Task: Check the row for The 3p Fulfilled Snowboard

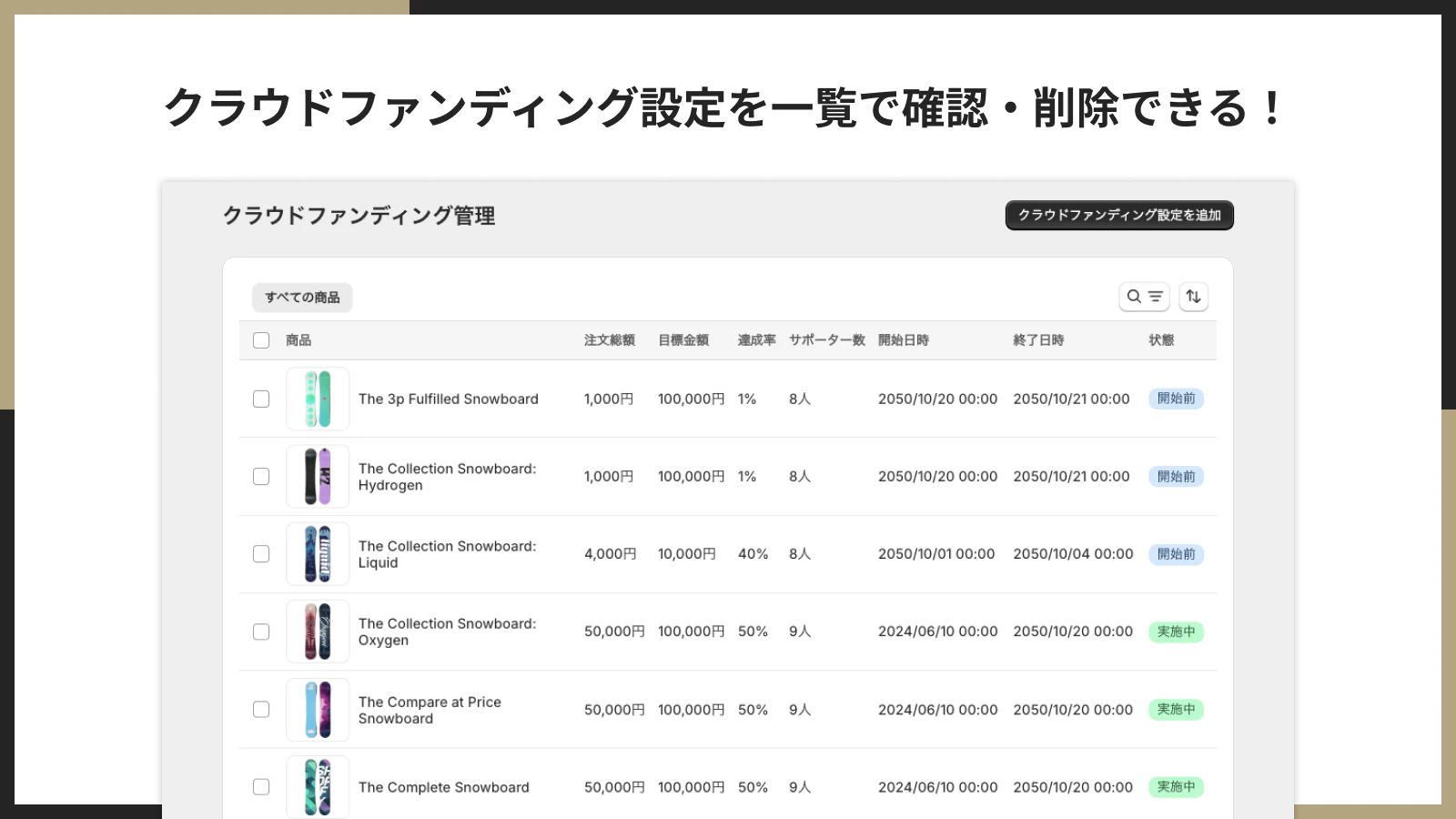Action: click(x=261, y=399)
